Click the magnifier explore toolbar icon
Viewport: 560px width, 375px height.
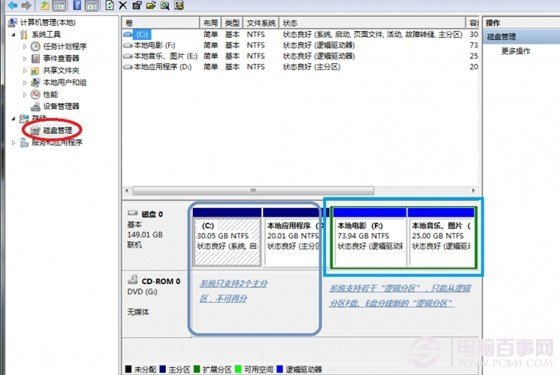(x=165, y=5)
